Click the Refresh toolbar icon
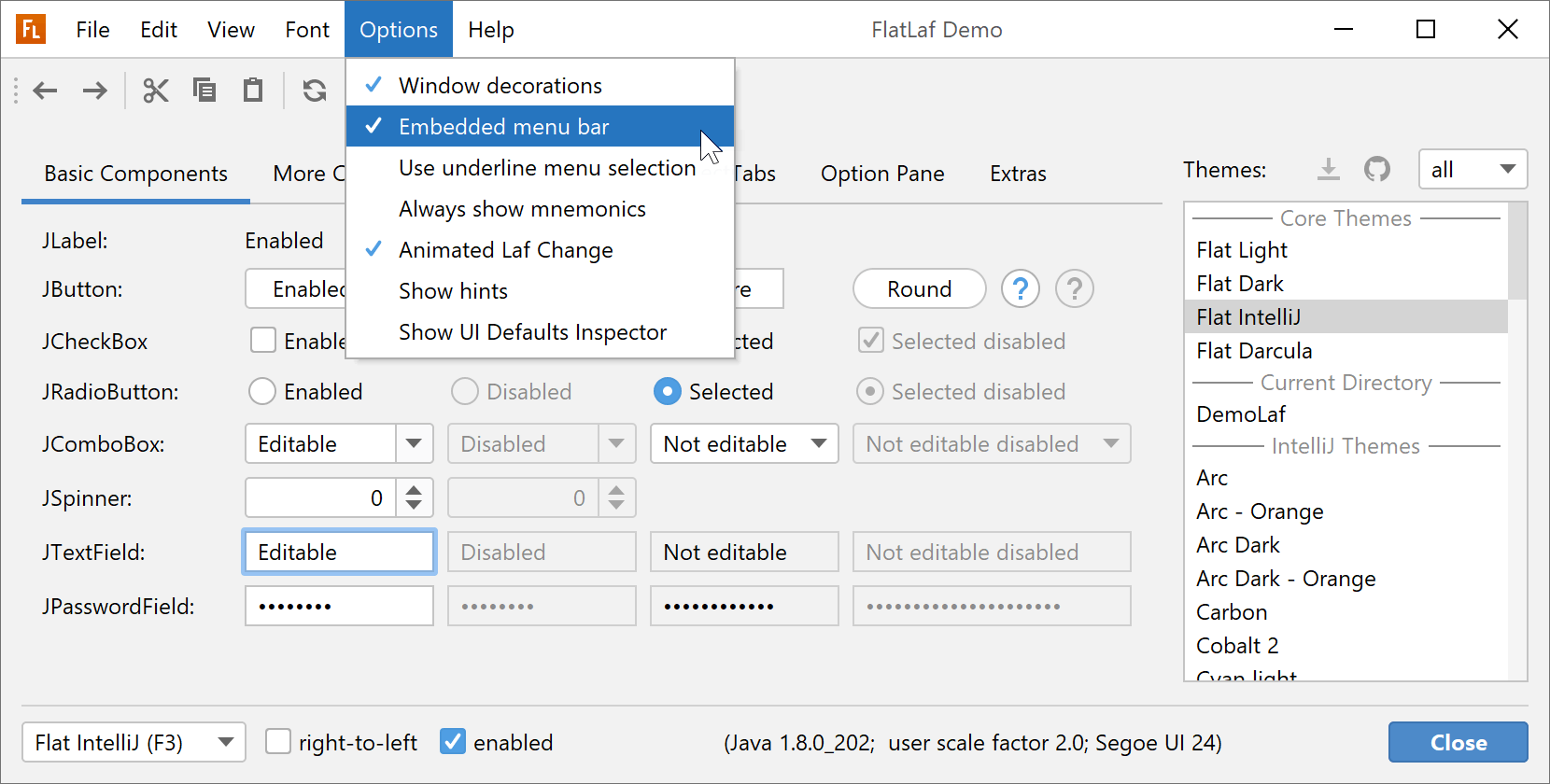Screen dimensions: 1550x784 coord(315,91)
